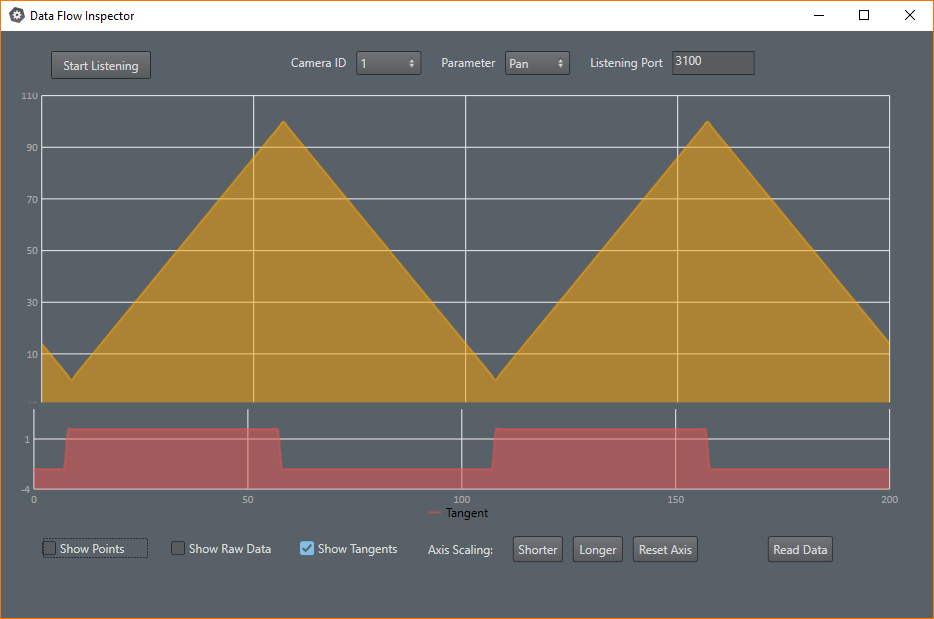Click the second peak of the orange graph
The height and width of the screenshot is (619, 934).
[x=707, y=122]
